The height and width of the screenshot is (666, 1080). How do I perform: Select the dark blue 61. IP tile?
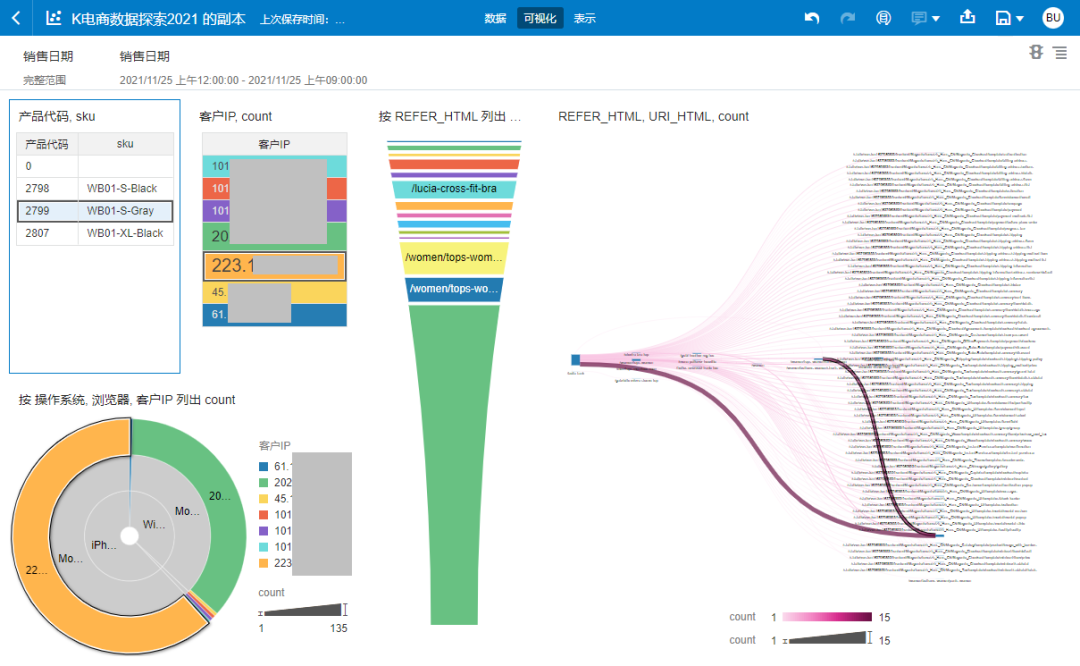click(274, 315)
